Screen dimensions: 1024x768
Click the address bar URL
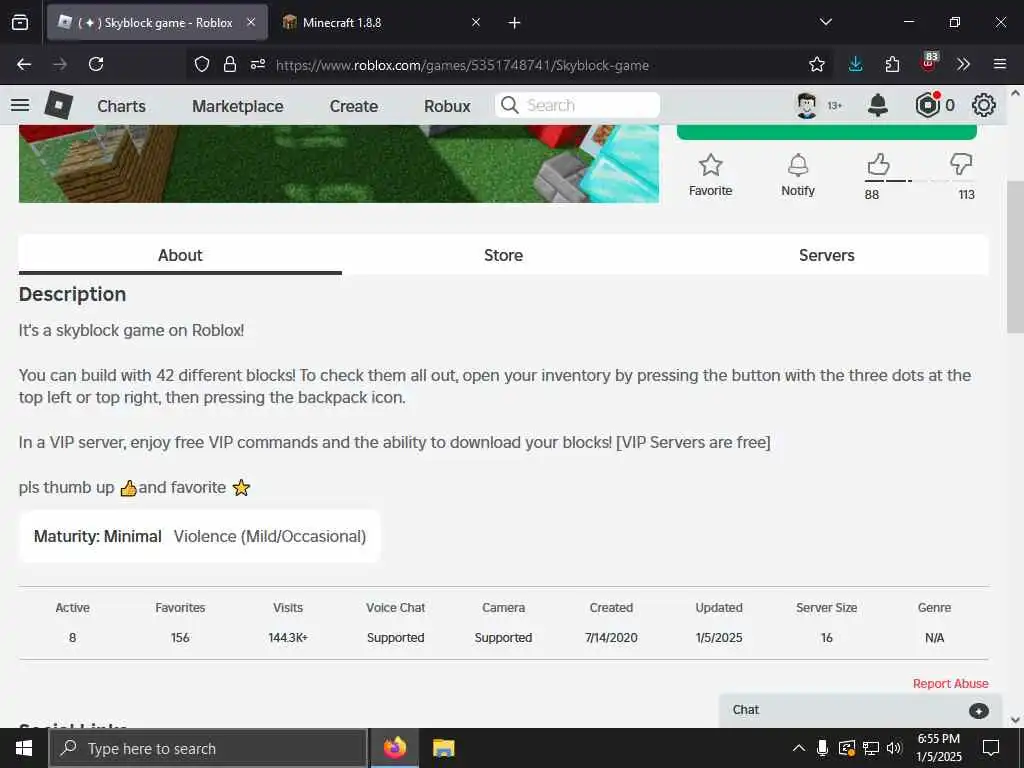(462, 65)
